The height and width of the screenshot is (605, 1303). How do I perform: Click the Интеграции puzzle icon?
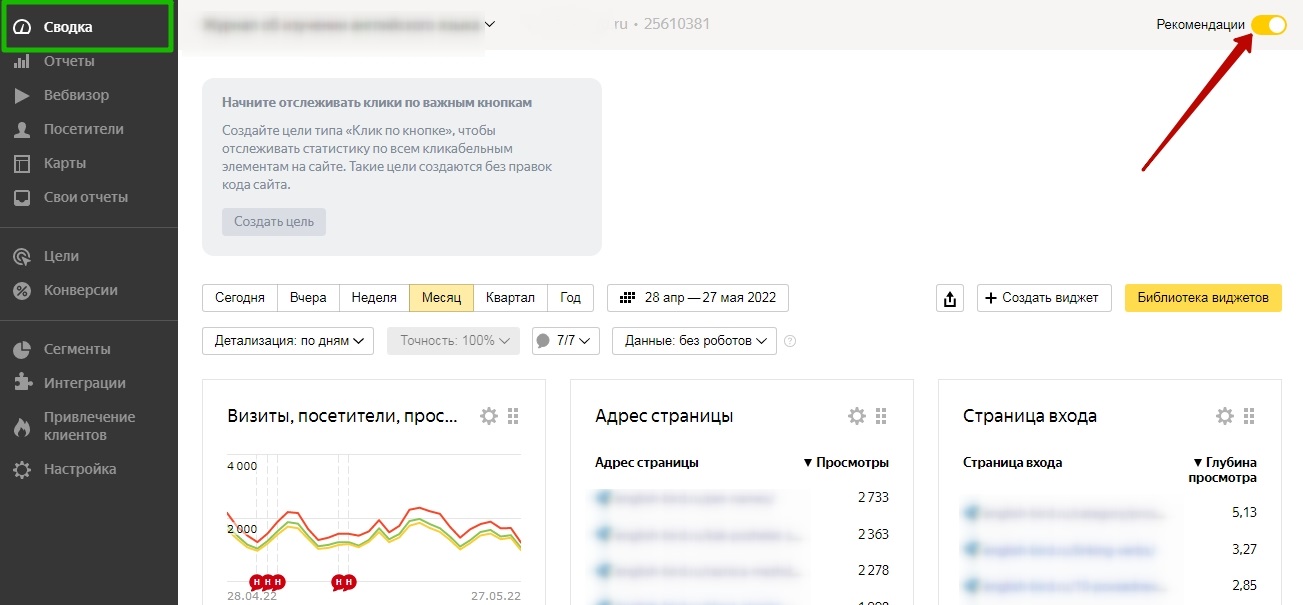[x=22, y=383]
